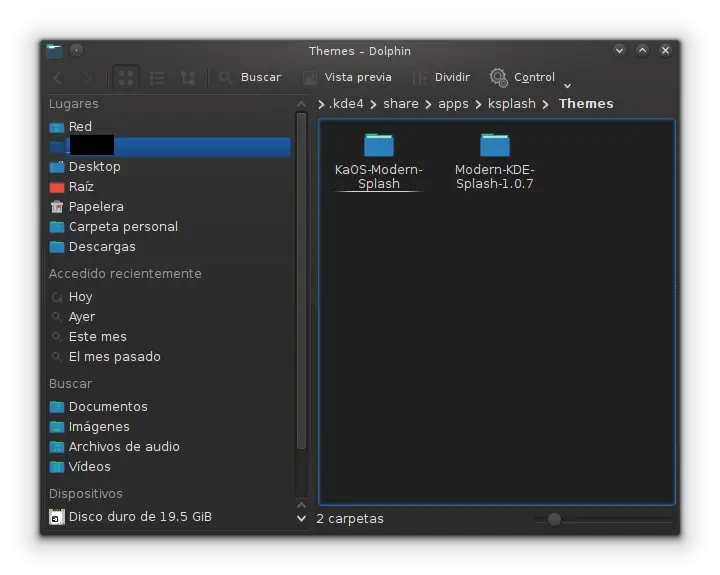720x575 pixels.
Task: Split the view with Dividir
Action: (441, 77)
